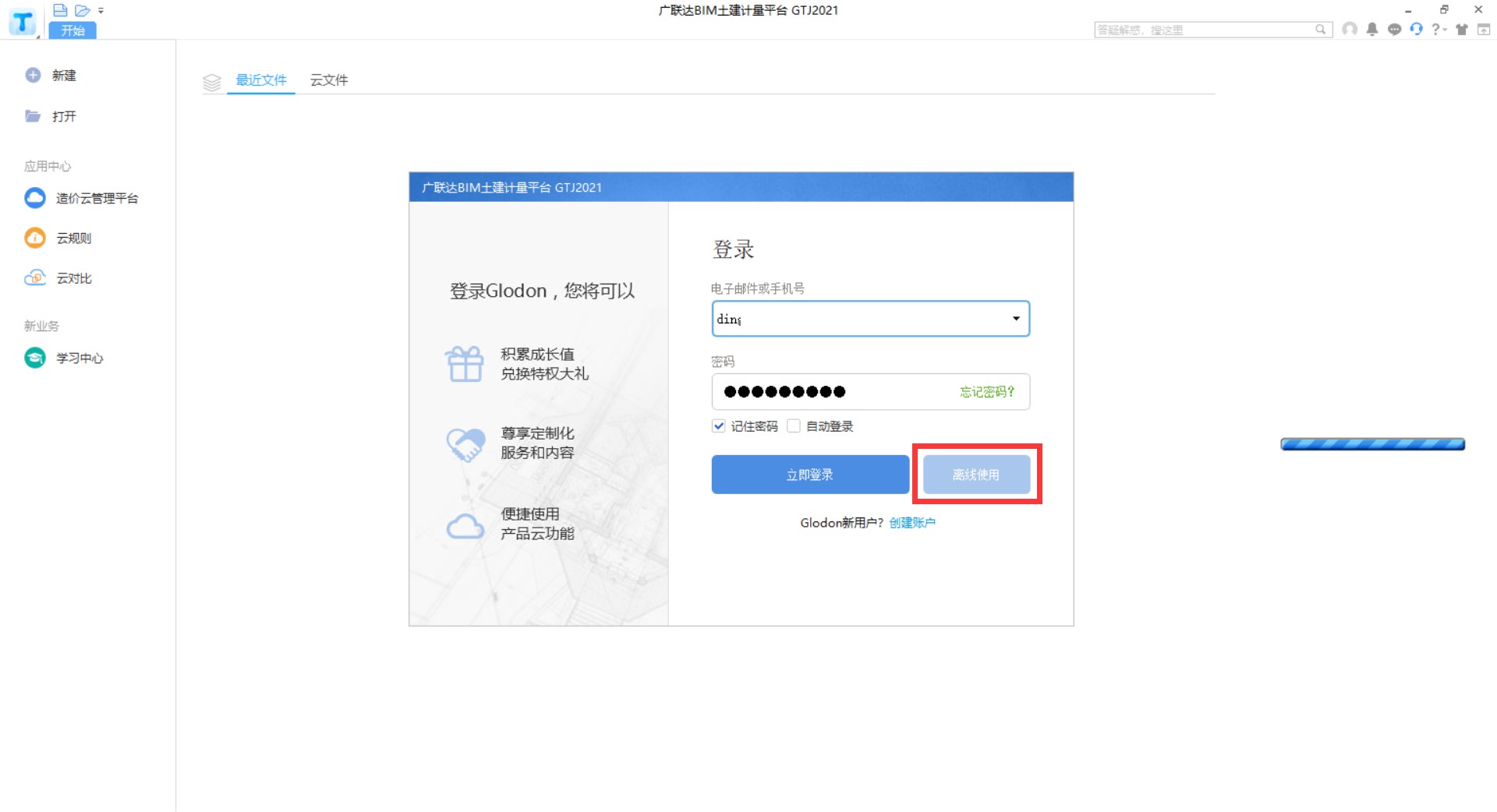Launch the 云对比 app
This screenshot has height=812, width=1497.
58,278
